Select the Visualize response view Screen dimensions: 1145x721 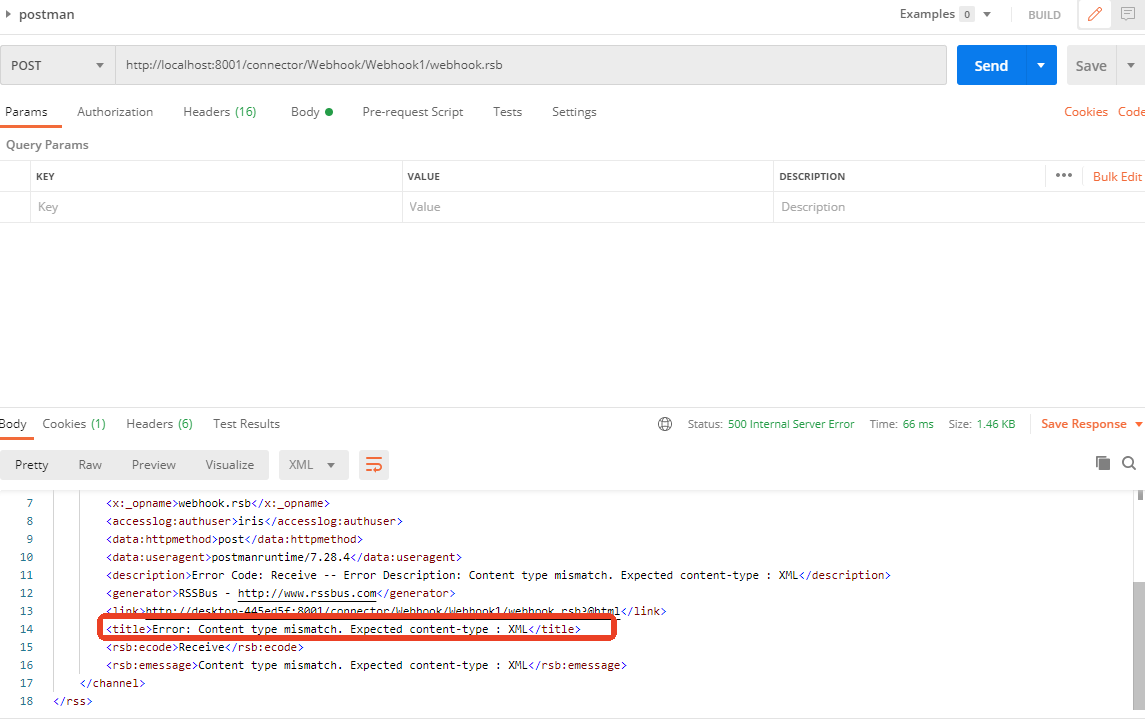229,465
